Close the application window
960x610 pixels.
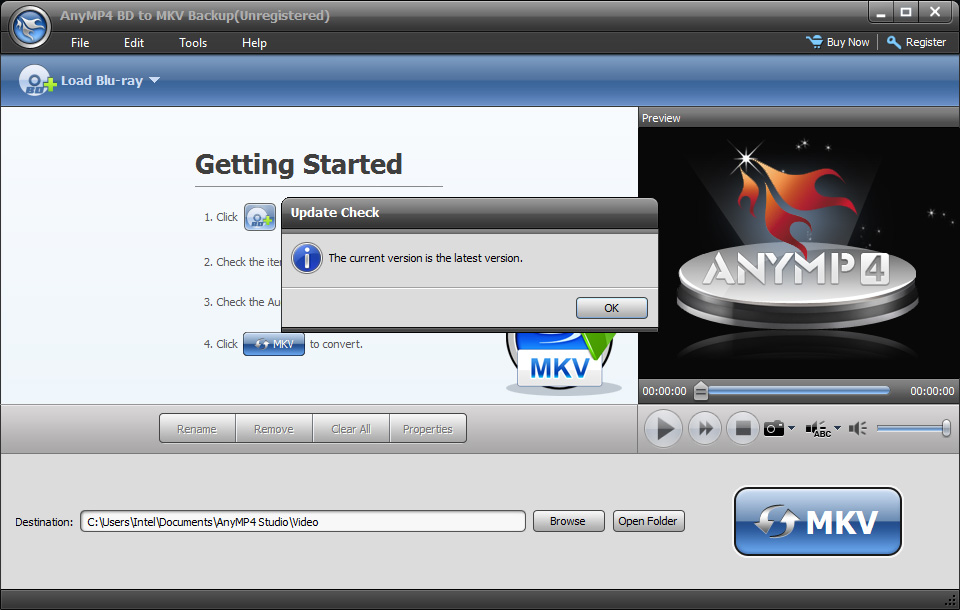pos(935,12)
